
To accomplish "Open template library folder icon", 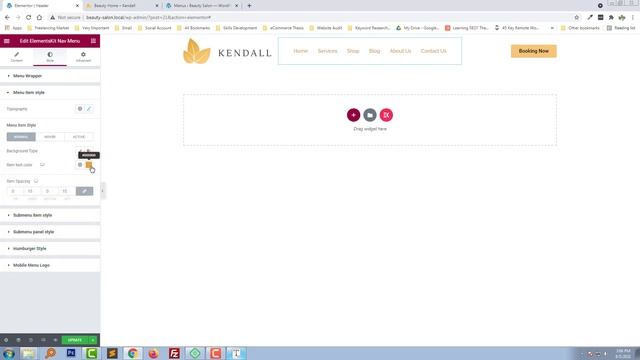I will [x=370, y=115].
